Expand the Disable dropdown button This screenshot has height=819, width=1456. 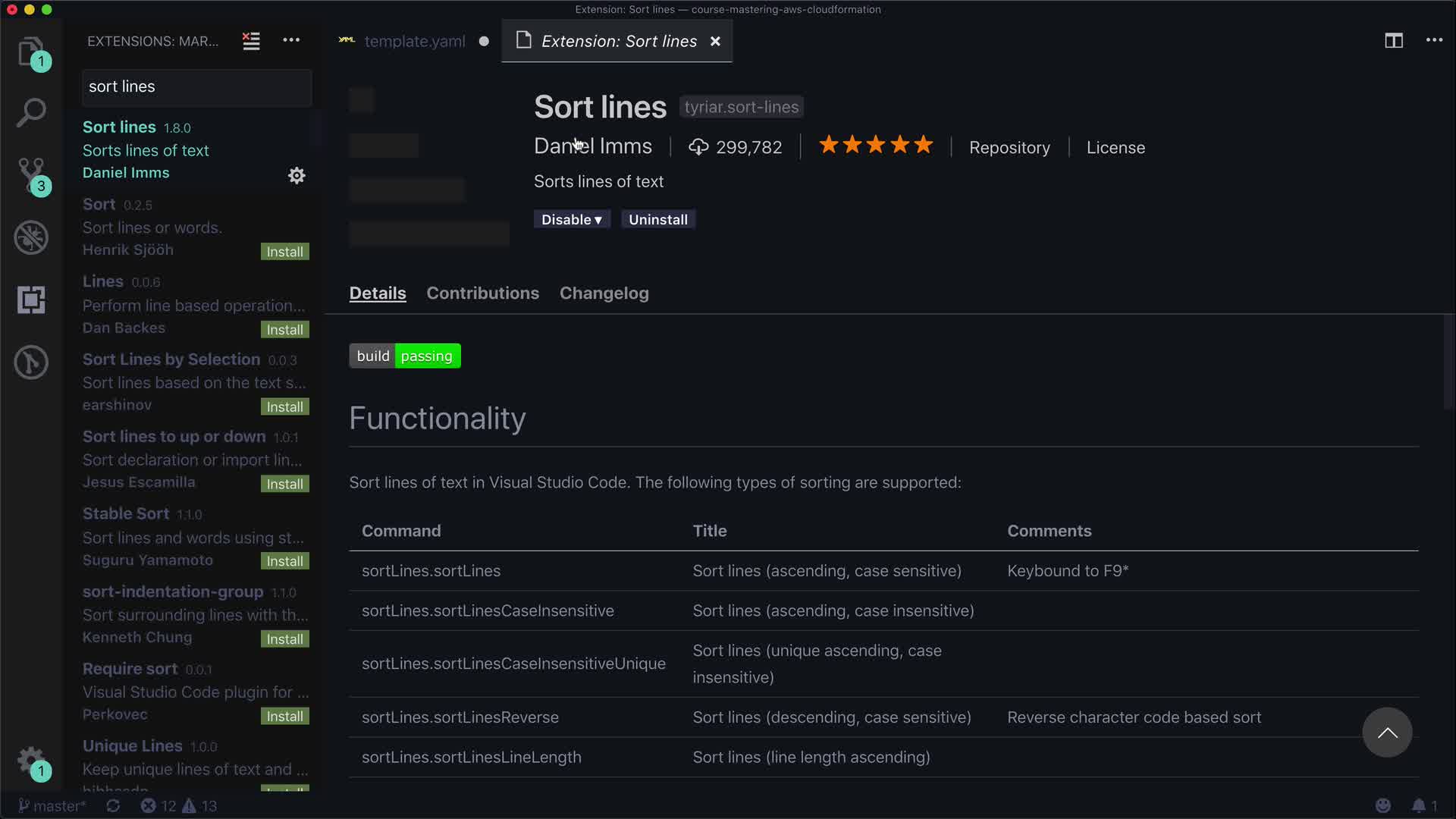(572, 220)
